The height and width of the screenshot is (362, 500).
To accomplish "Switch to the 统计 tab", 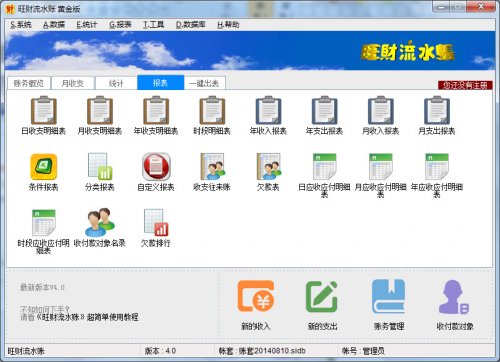I will click(116, 83).
